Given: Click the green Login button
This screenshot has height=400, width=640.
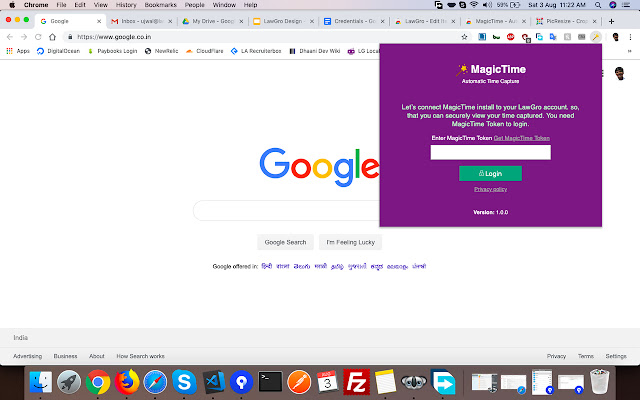Looking at the screenshot, I should pyautogui.click(x=490, y=173).
